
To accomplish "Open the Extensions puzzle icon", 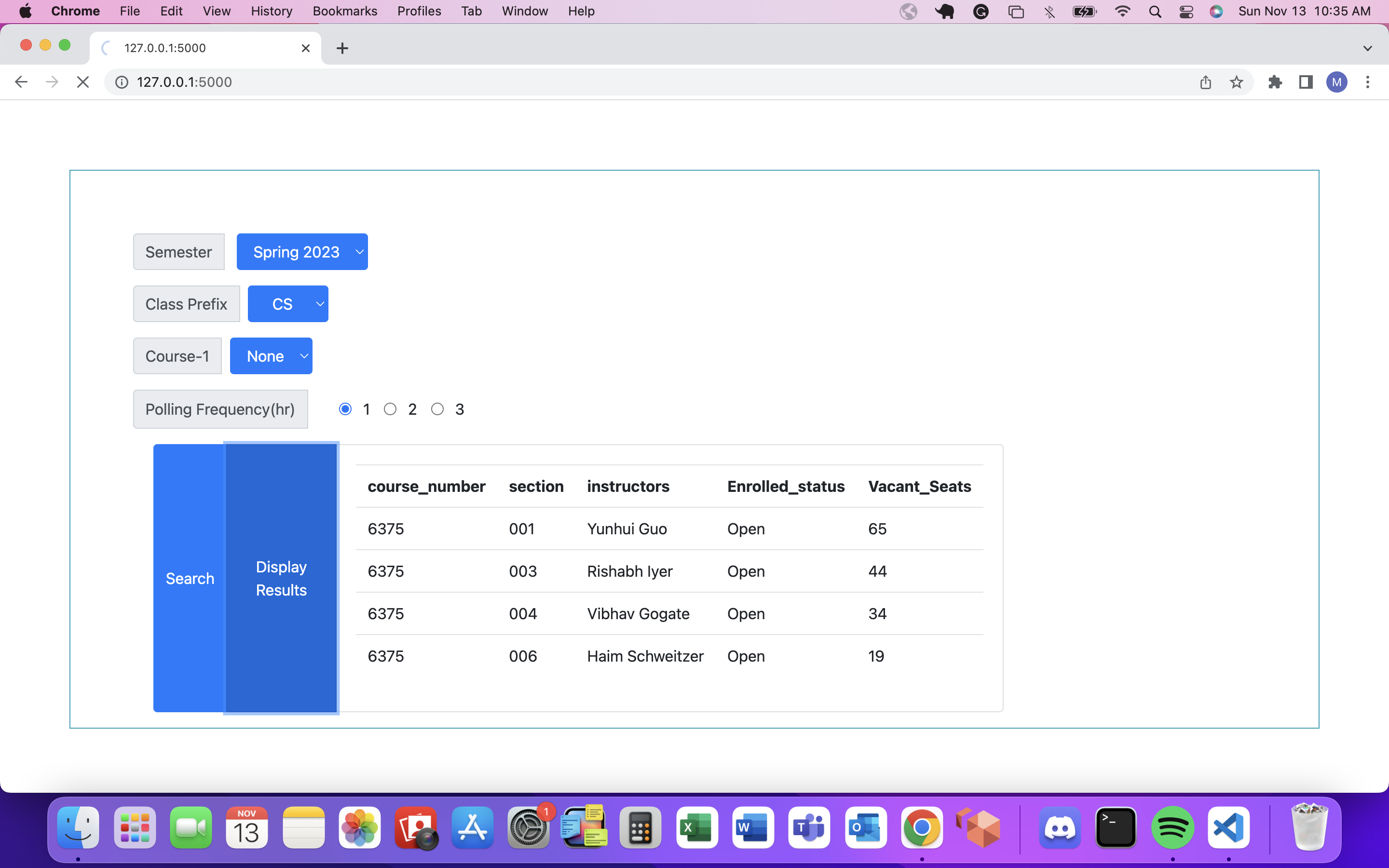I will [1275, 82].
